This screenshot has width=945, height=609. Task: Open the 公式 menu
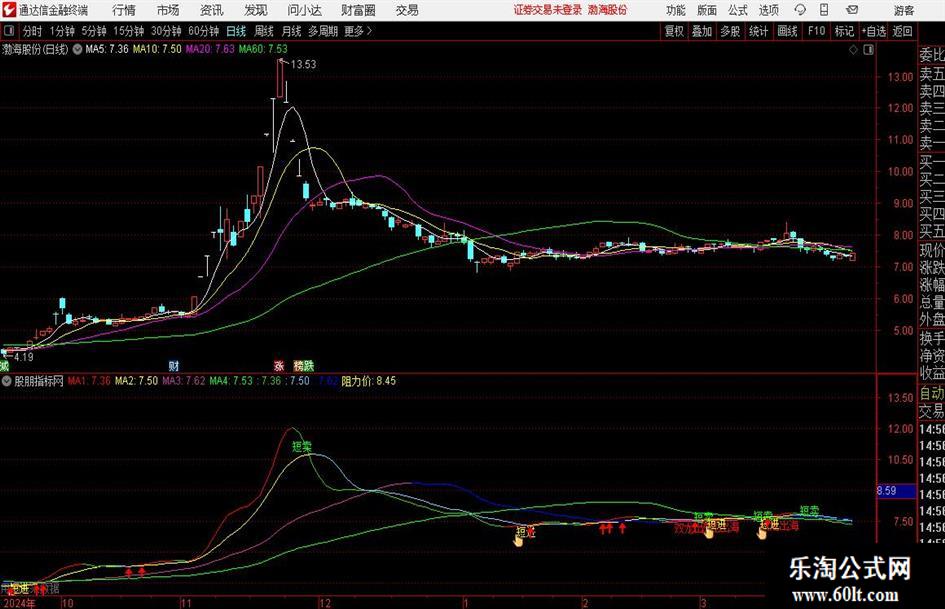[737, 10]
